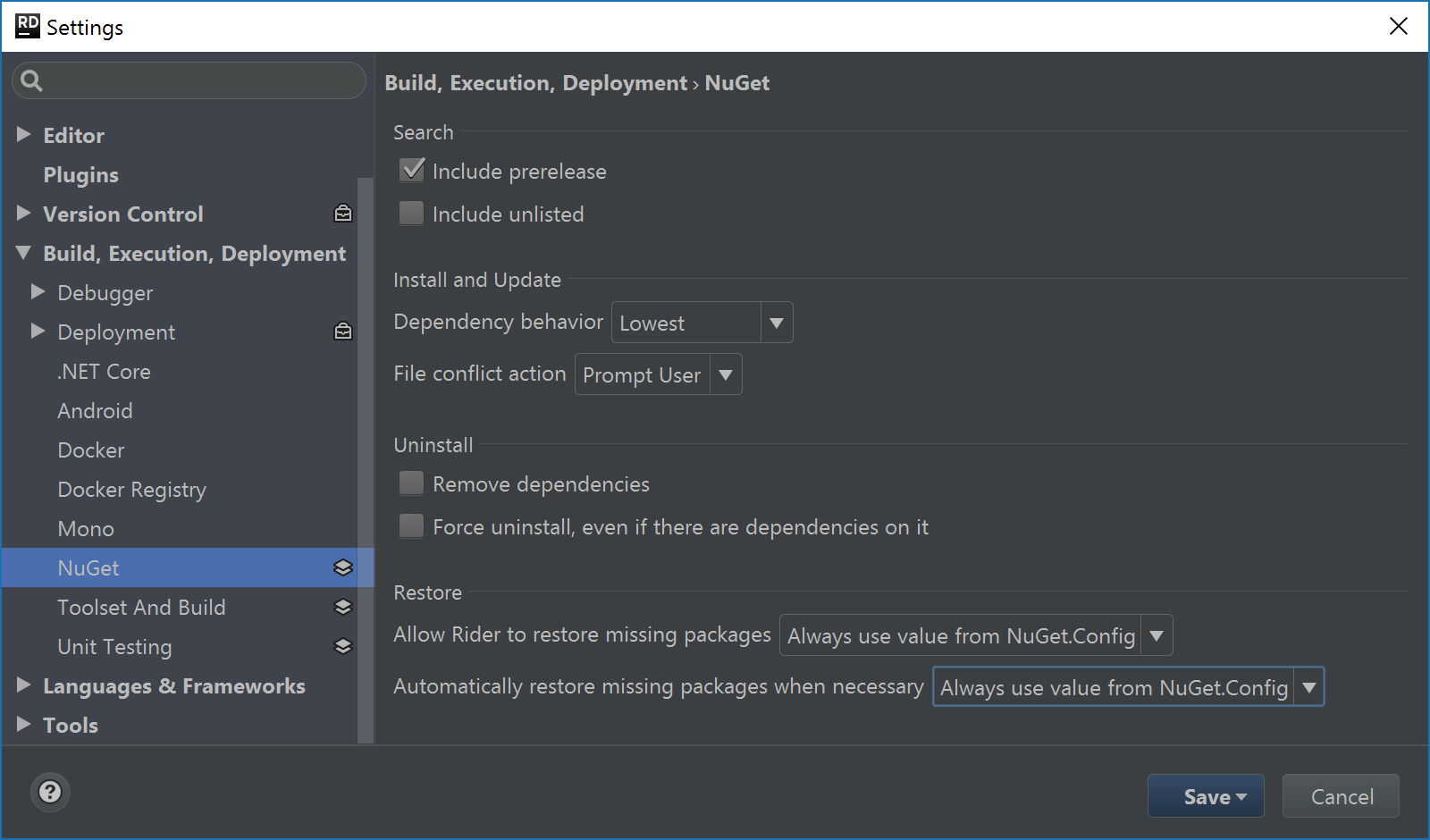Expand the Languages & Frameworks node
This screenshot has width=1430, height=840.
pos(24,685)
